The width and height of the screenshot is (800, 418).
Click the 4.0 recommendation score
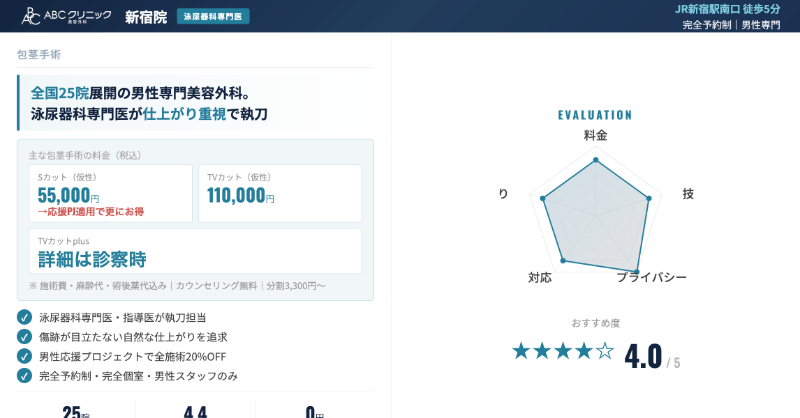pyautogui.click(x=643, y=355)
